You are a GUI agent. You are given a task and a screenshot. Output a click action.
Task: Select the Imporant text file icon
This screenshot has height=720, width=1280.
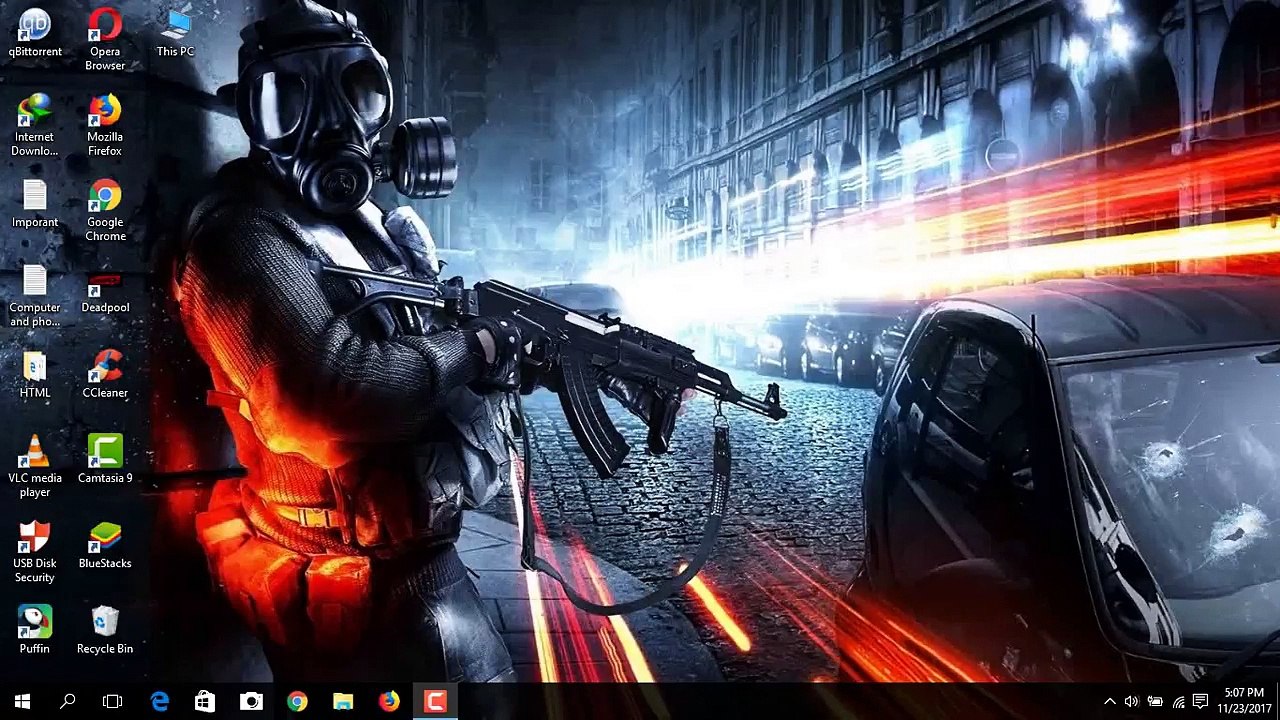(x=35, y=204)
